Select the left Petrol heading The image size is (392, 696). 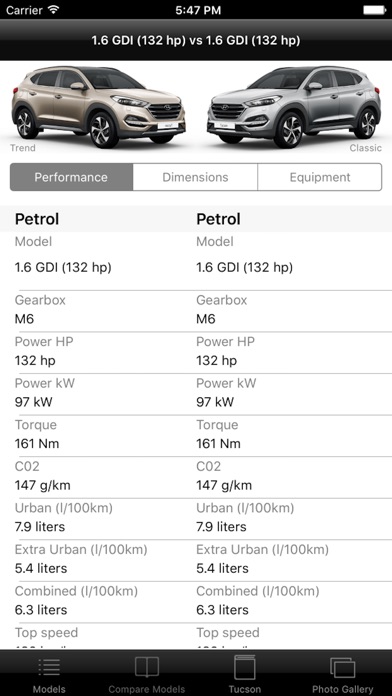click(37, 219)
